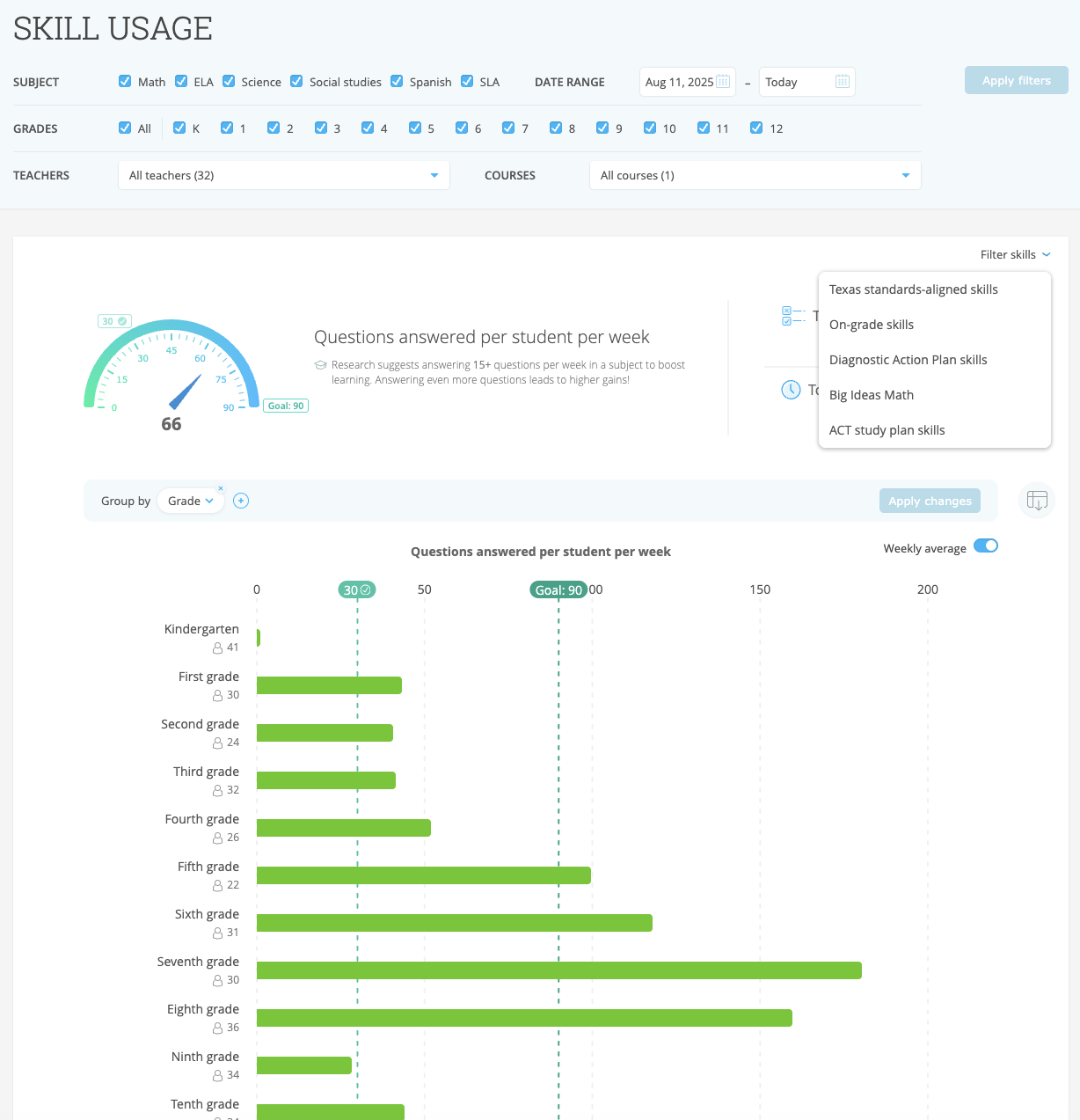Choose Diagnostic Action Plan skills option
Image resolution: width=1080 pixels, height=1120 pixels.
pos(909,360)
